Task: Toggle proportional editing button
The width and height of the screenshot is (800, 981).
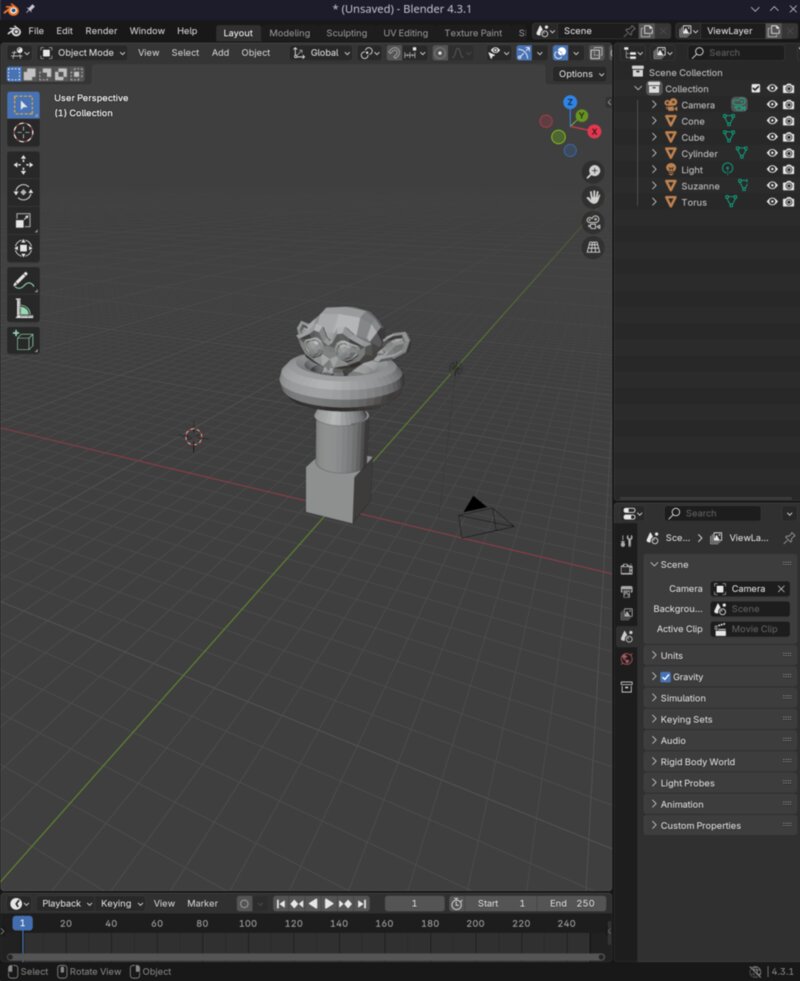Action: point(440,53)
